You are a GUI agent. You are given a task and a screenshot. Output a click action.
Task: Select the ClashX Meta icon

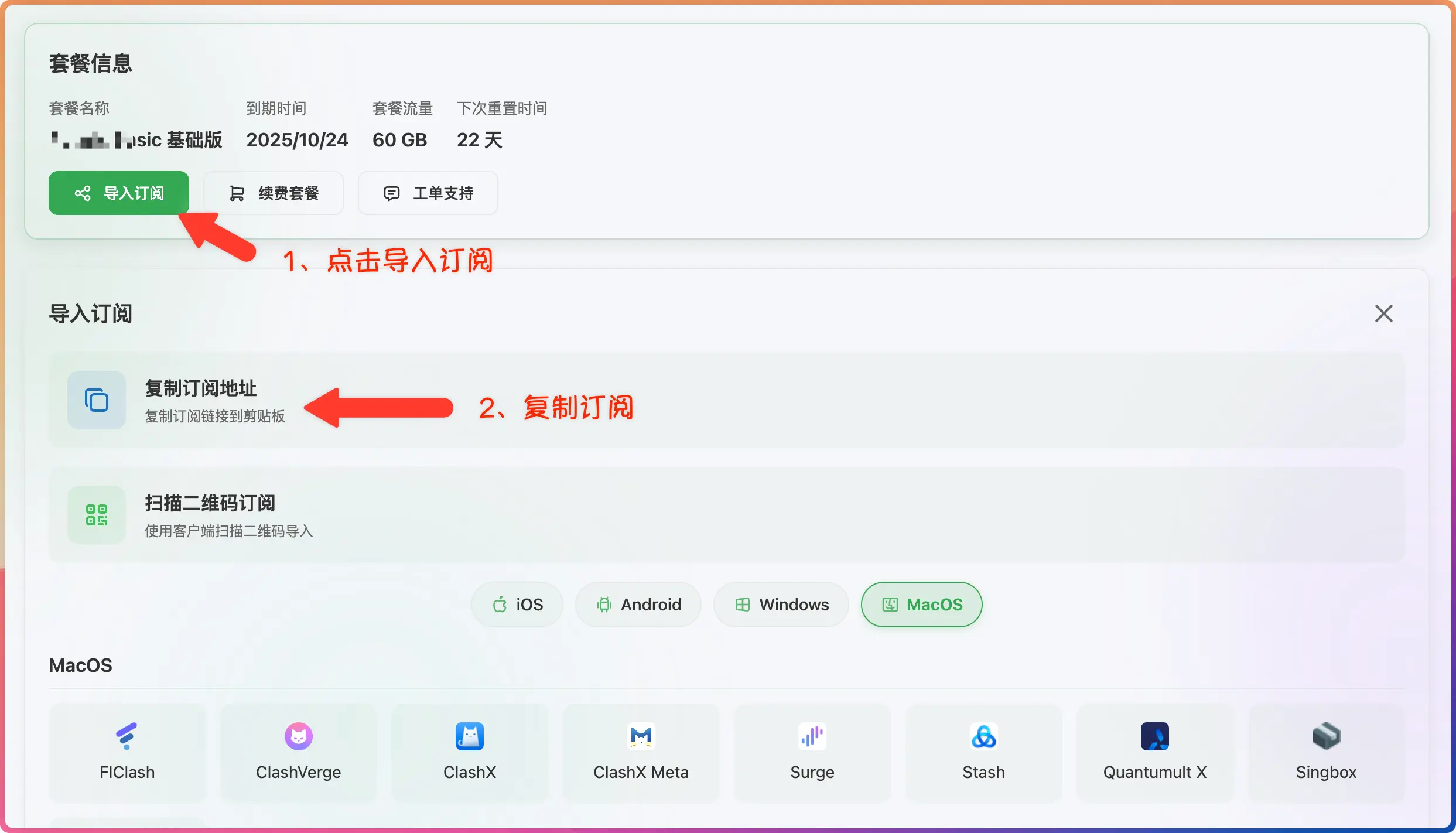[x=641, y=737]
